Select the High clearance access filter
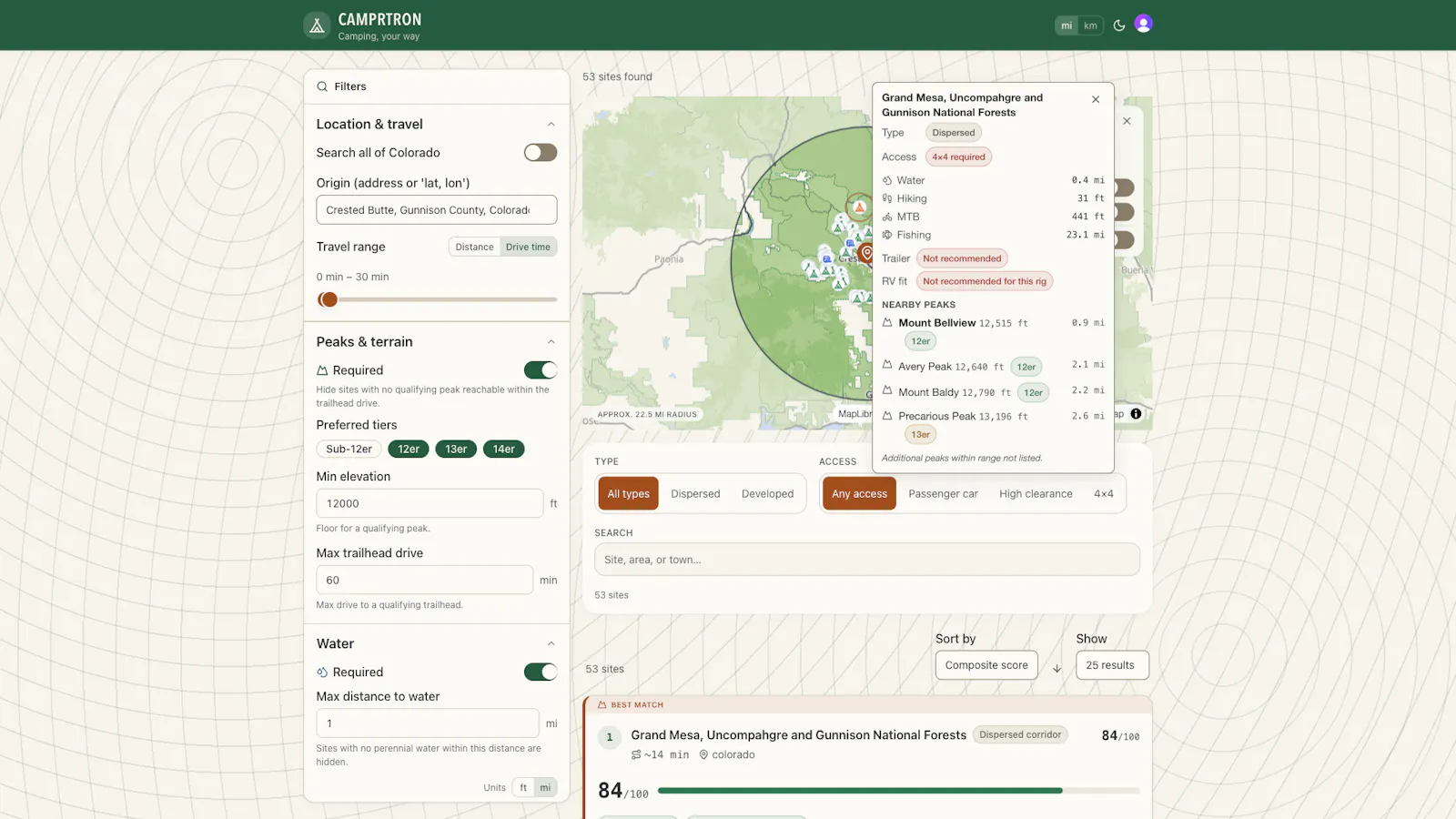Image resolution: width=1456 pixels, height=819 pixels. [1036, 494]
